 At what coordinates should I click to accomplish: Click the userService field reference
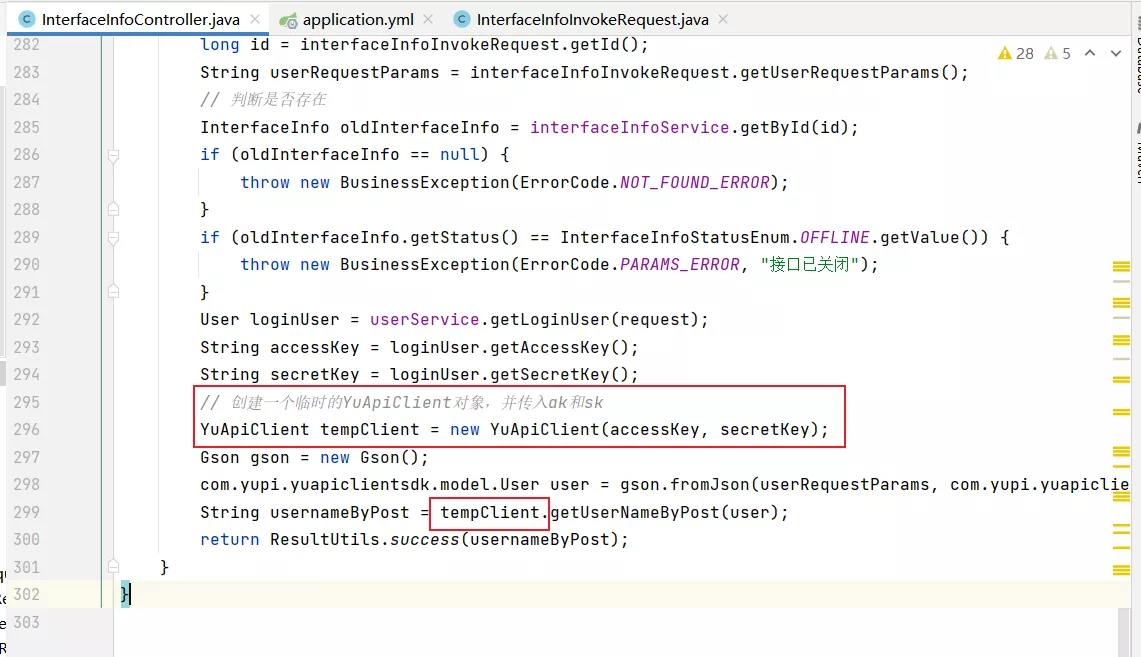[424, 319]
